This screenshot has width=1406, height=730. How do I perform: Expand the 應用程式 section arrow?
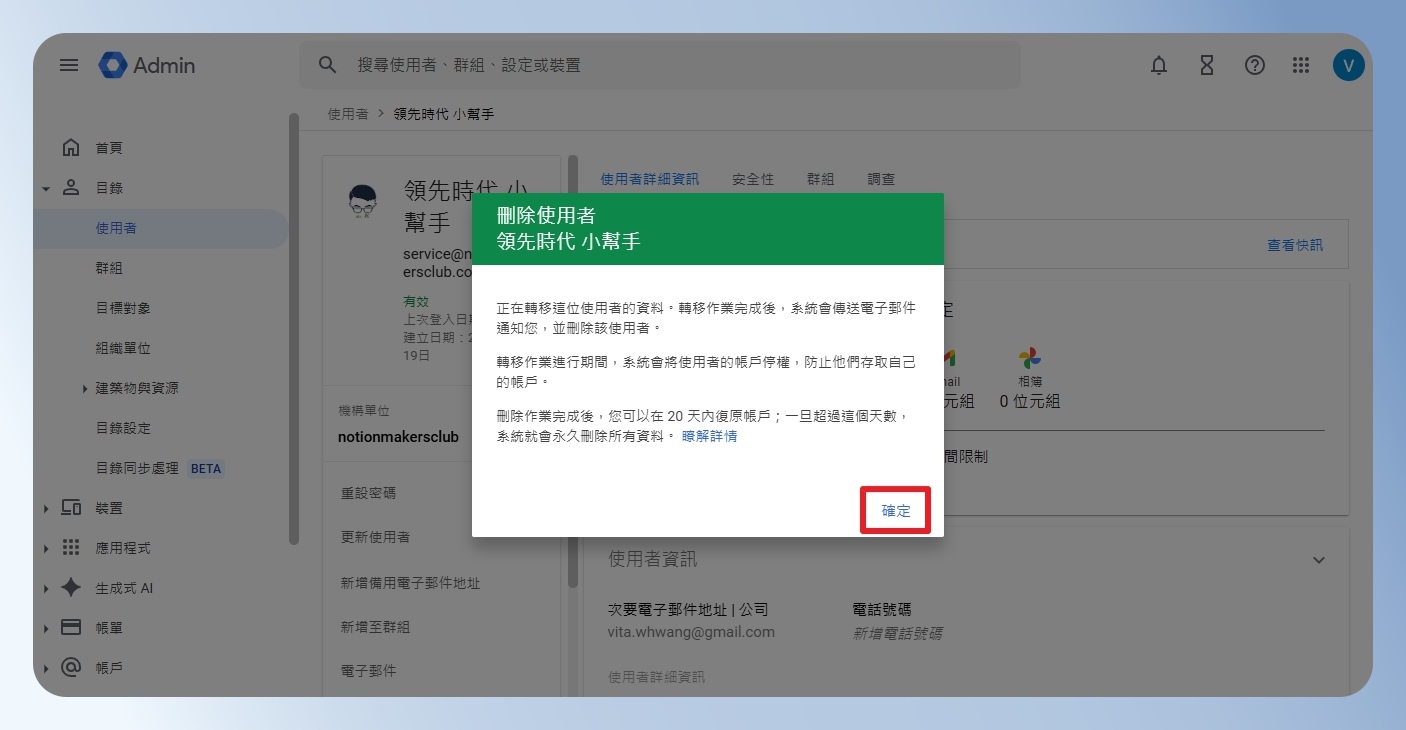click(x=46, y=548)
